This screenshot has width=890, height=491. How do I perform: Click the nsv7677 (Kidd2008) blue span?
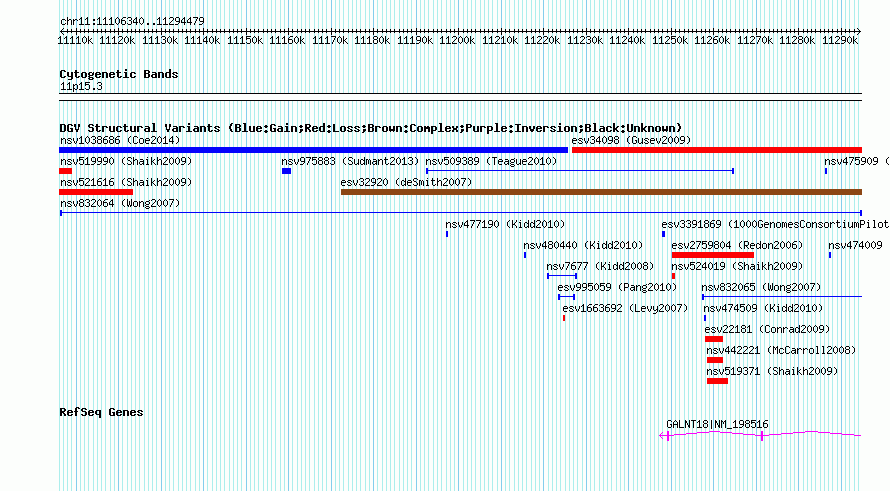562,276
